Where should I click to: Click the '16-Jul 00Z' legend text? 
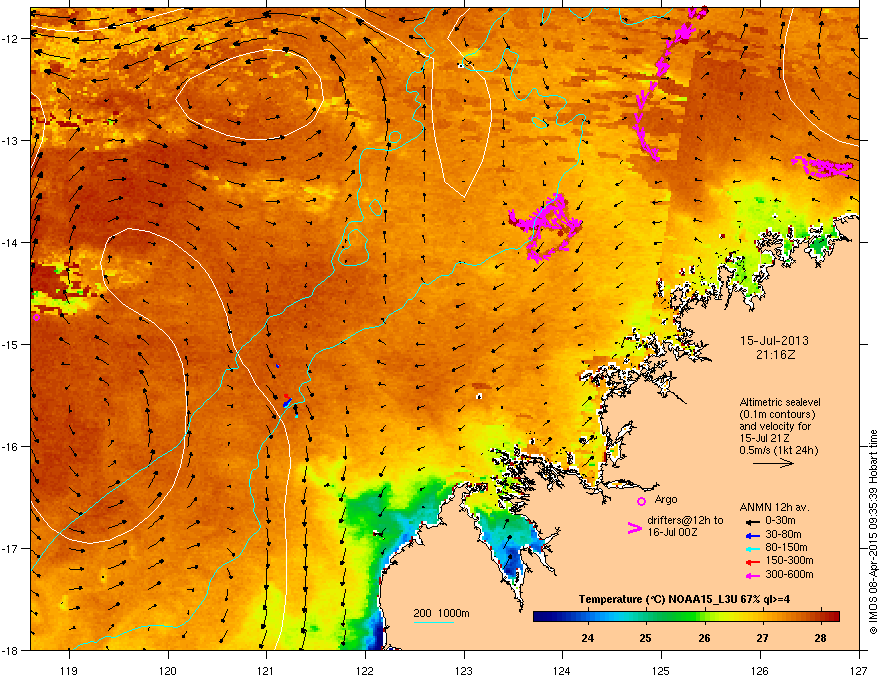coord(672,532)
